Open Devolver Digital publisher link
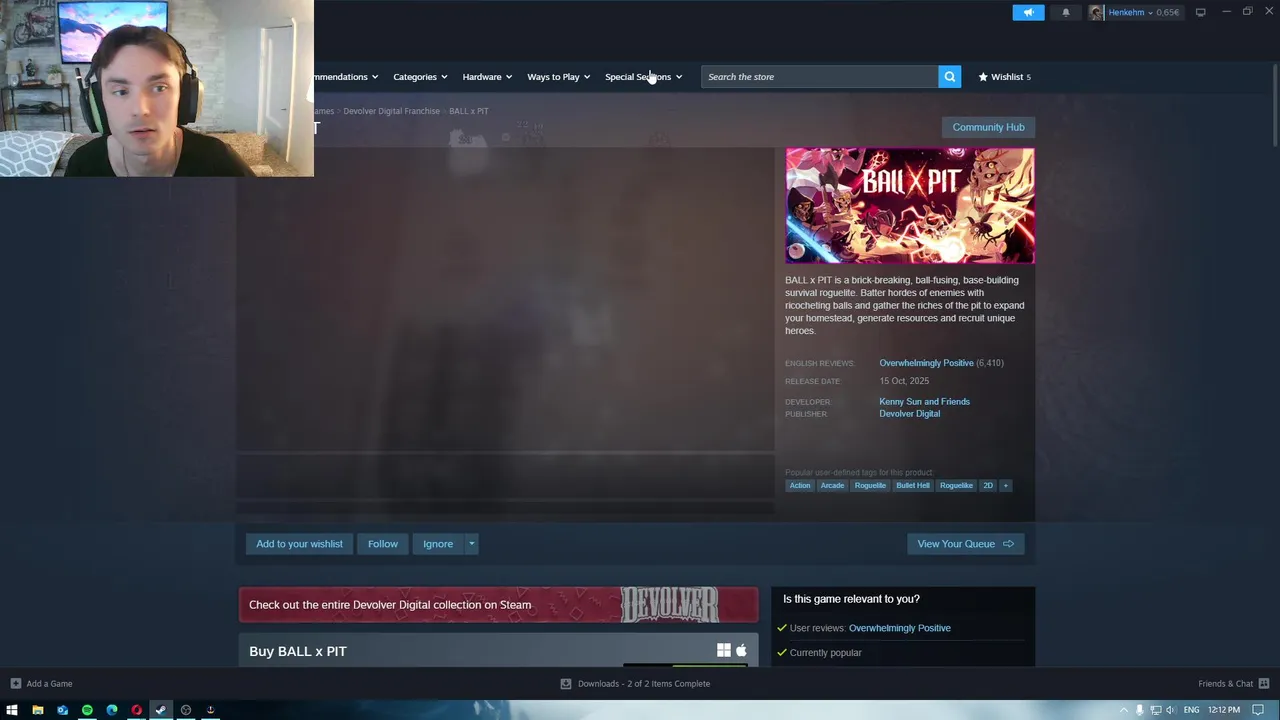1280x720 pixels. pos(909,413)
